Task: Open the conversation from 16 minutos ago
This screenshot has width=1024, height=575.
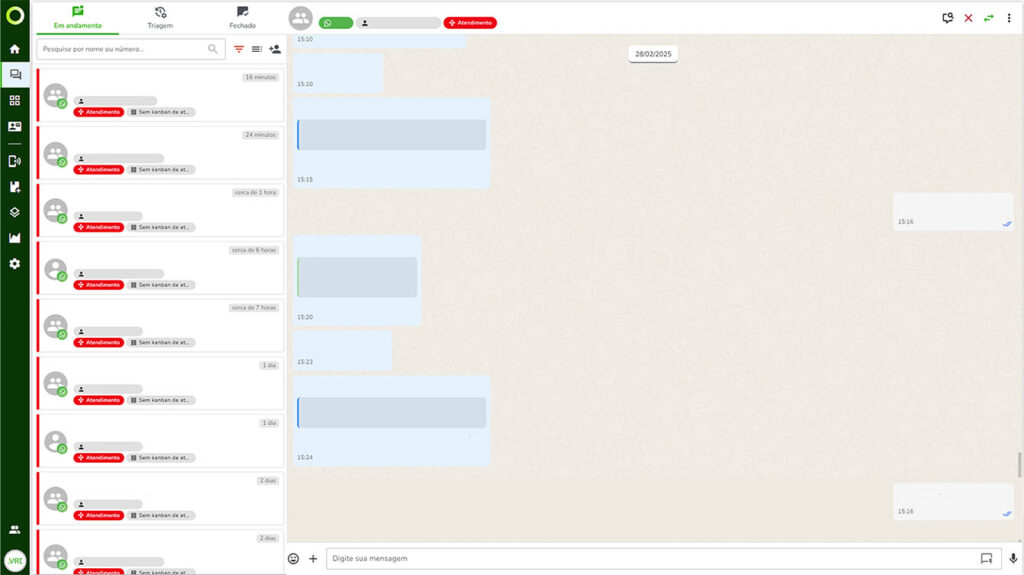Action: tap(161, 95)
